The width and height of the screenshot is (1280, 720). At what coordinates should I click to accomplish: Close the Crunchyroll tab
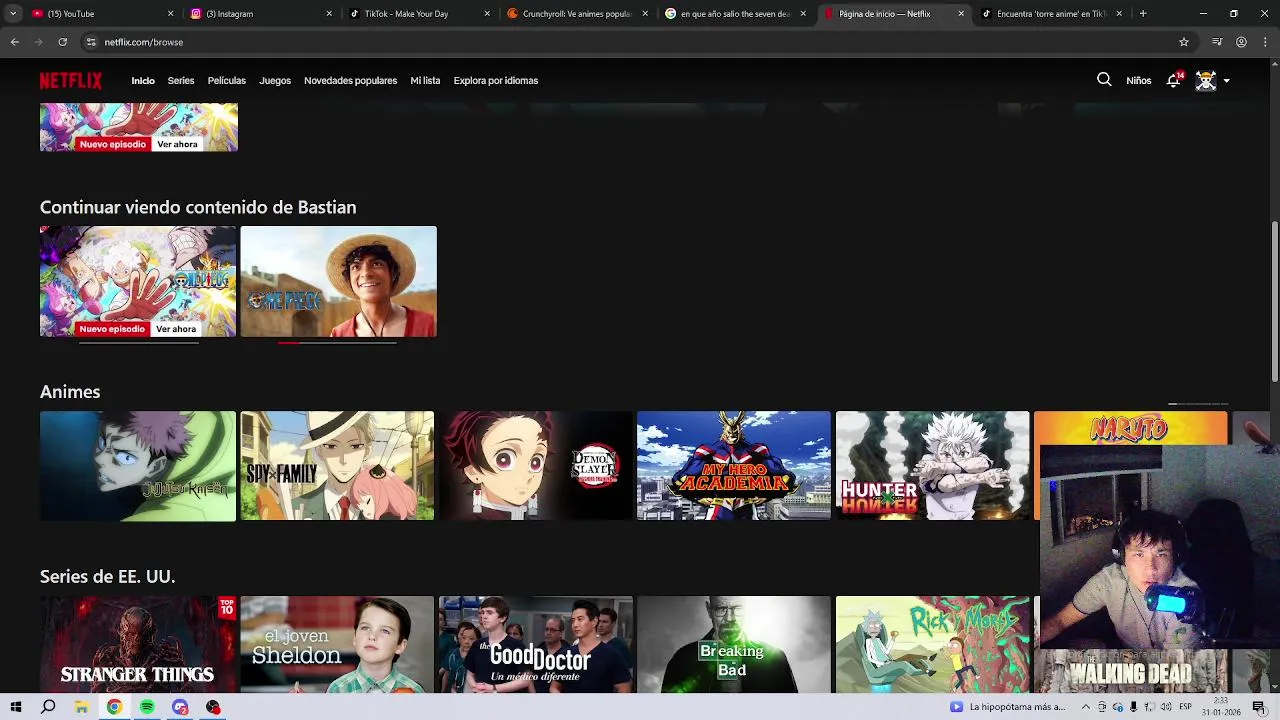tap(645, 14)
